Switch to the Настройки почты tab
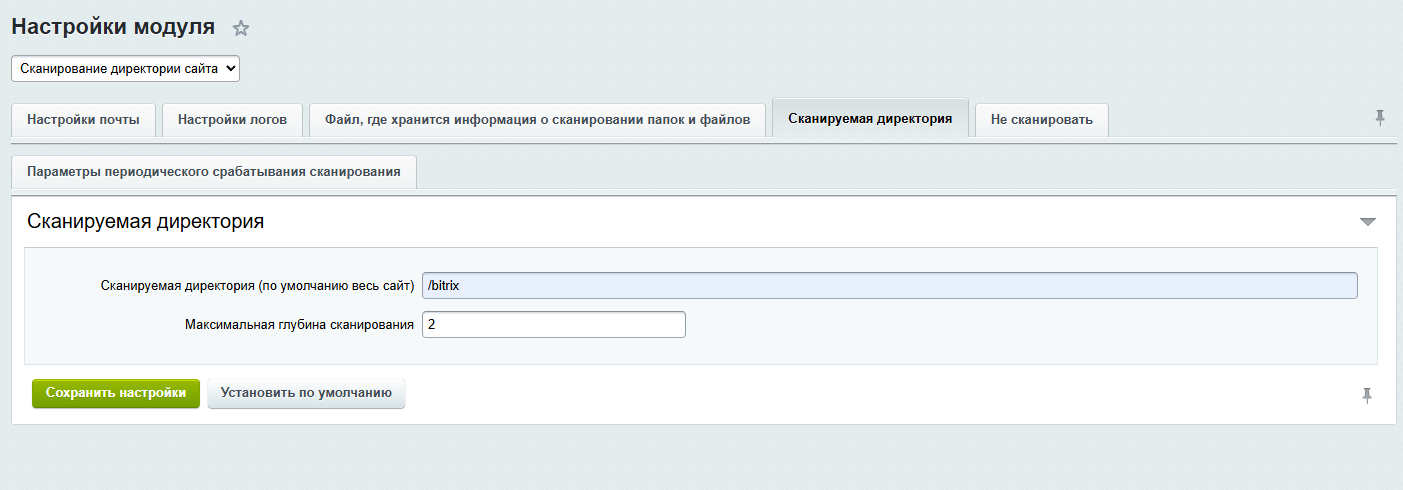This screenshot has height=490, width=1403. click(x=83, y=120)
